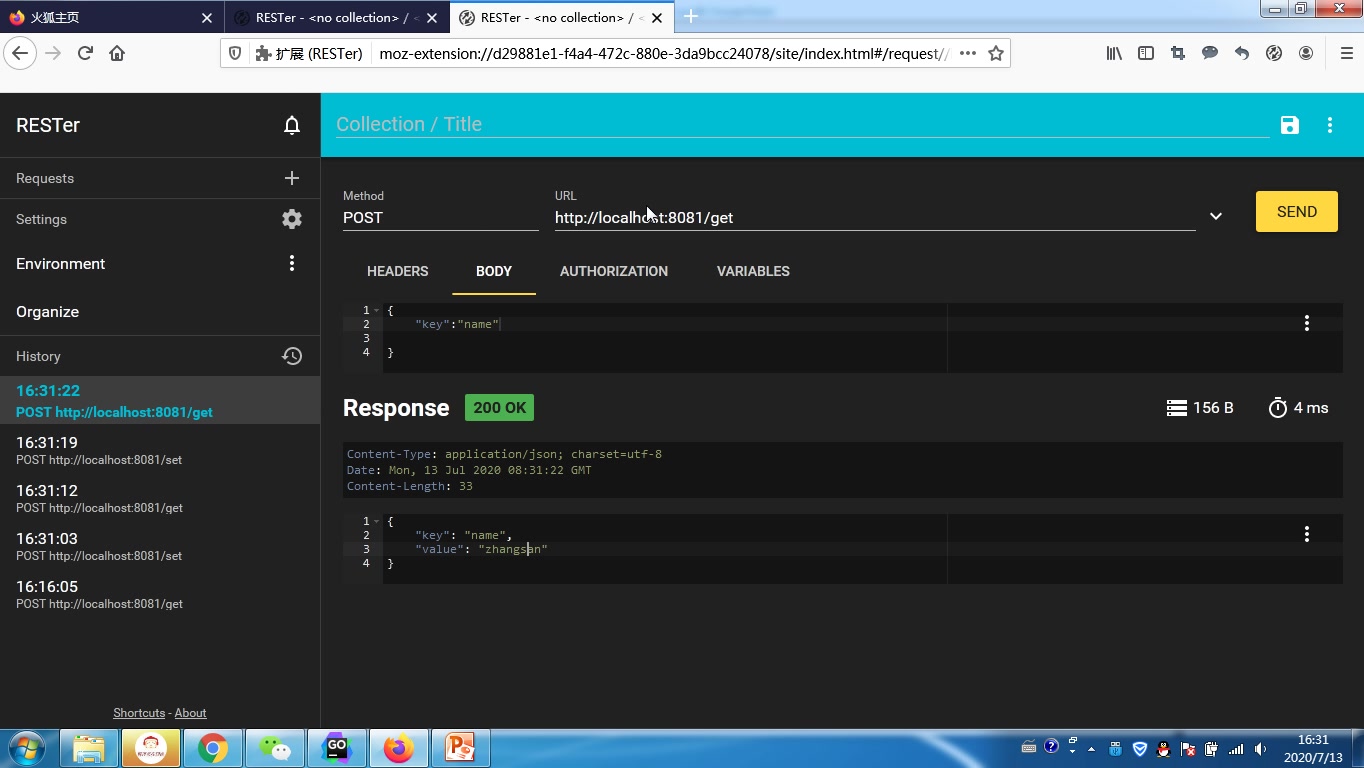Viewport: 1364px width, 768px height.
Task: Open the AUTHORIZATION tab
Action: point(614,271)
